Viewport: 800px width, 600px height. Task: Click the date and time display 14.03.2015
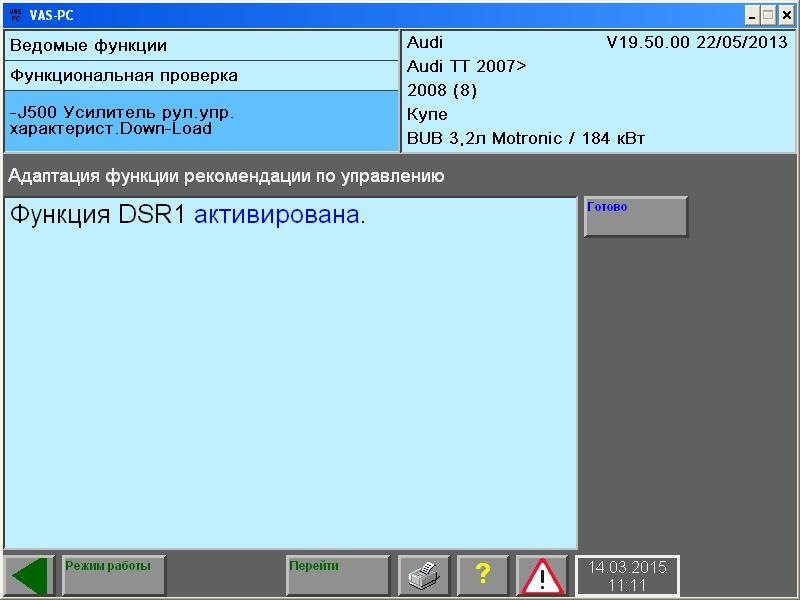click(x=627, y=576)
